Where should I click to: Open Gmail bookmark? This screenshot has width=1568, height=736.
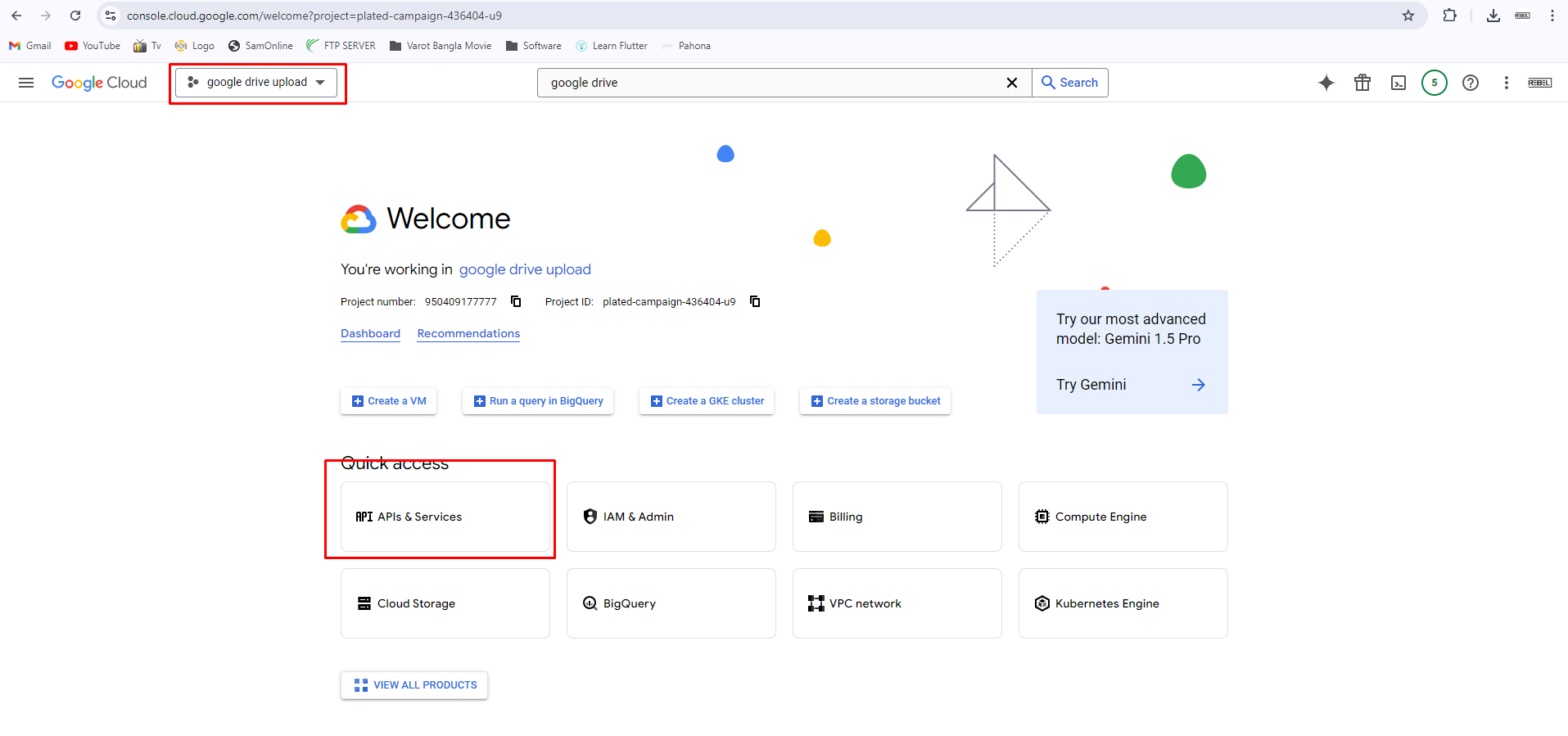(30, 46)
